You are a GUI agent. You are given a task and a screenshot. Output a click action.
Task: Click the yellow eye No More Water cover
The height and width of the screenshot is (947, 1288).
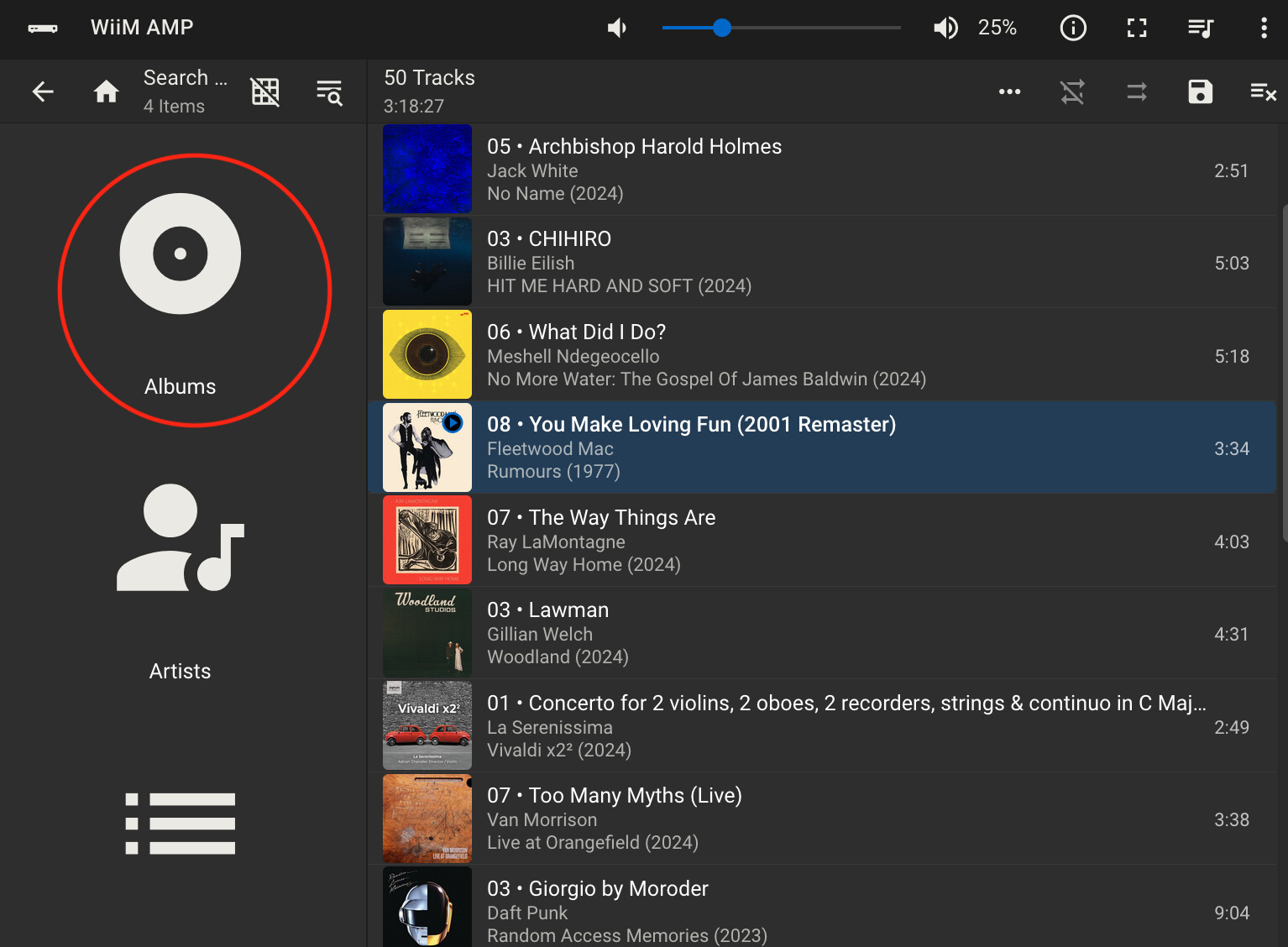coord(427,354)
